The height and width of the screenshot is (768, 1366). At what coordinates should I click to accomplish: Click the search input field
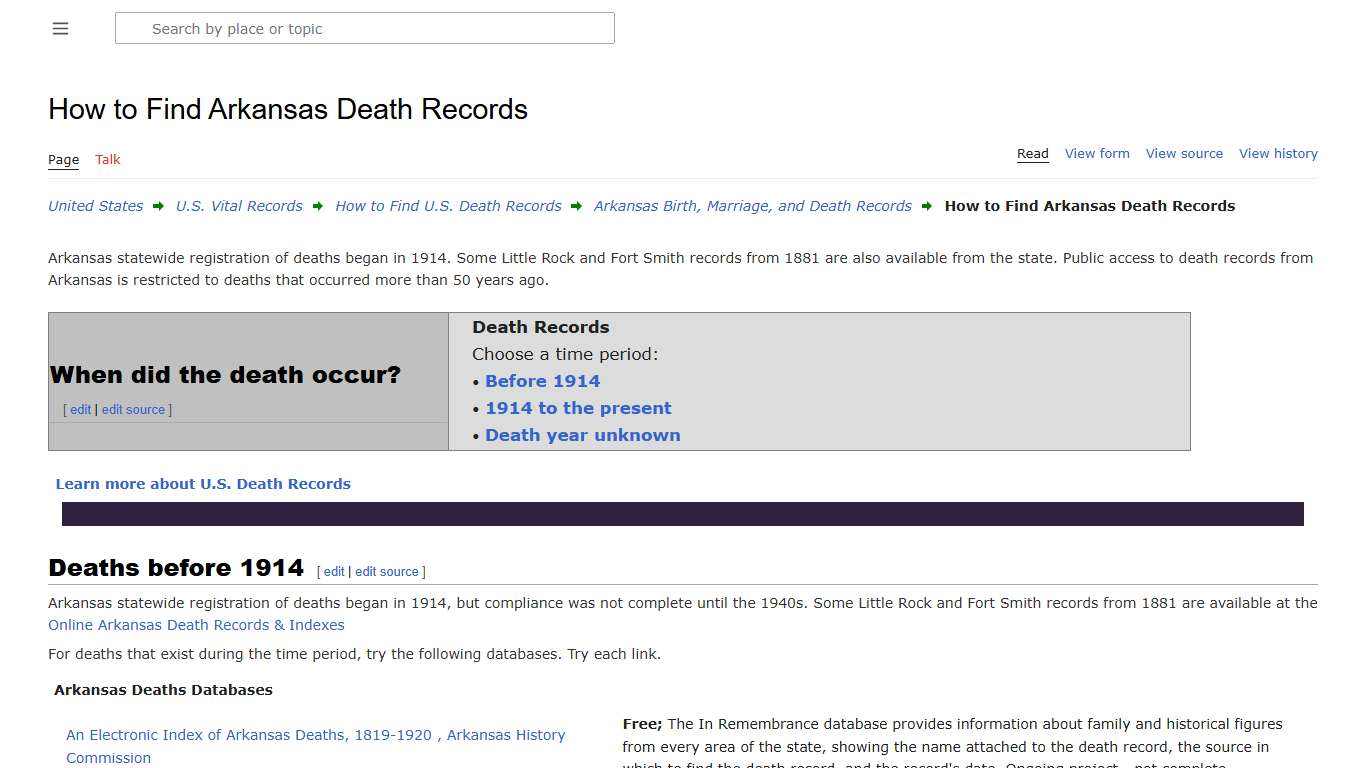point(365,28)
